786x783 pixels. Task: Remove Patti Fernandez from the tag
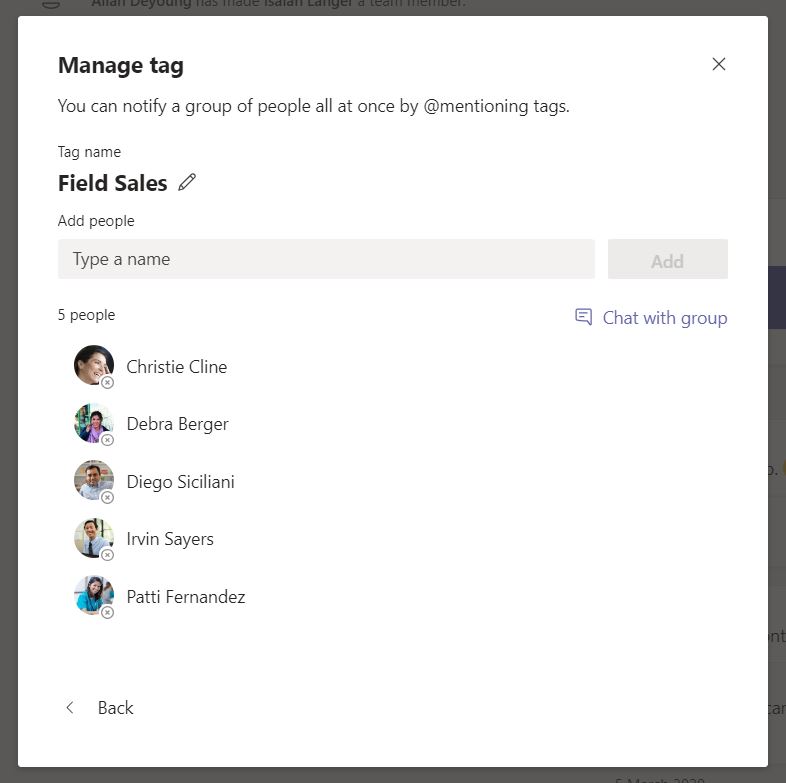pyautogui.click(x=108, y=613)
